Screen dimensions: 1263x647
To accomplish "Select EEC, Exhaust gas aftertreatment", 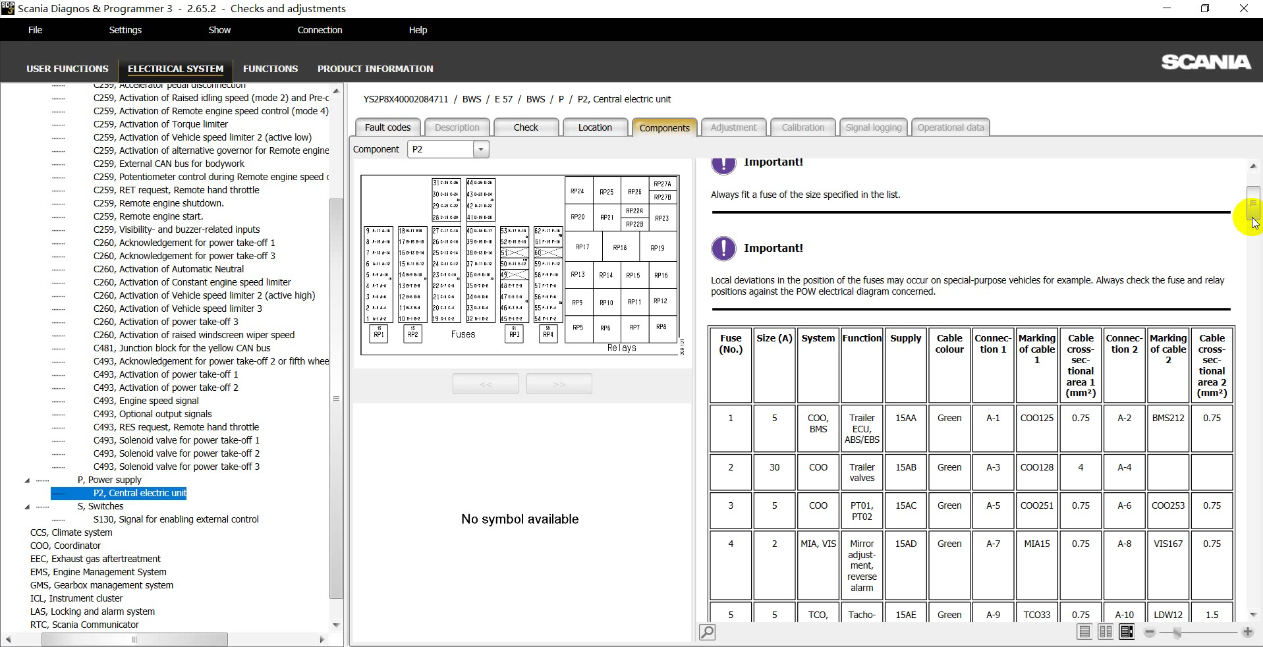I will click(x=95, y=559).
